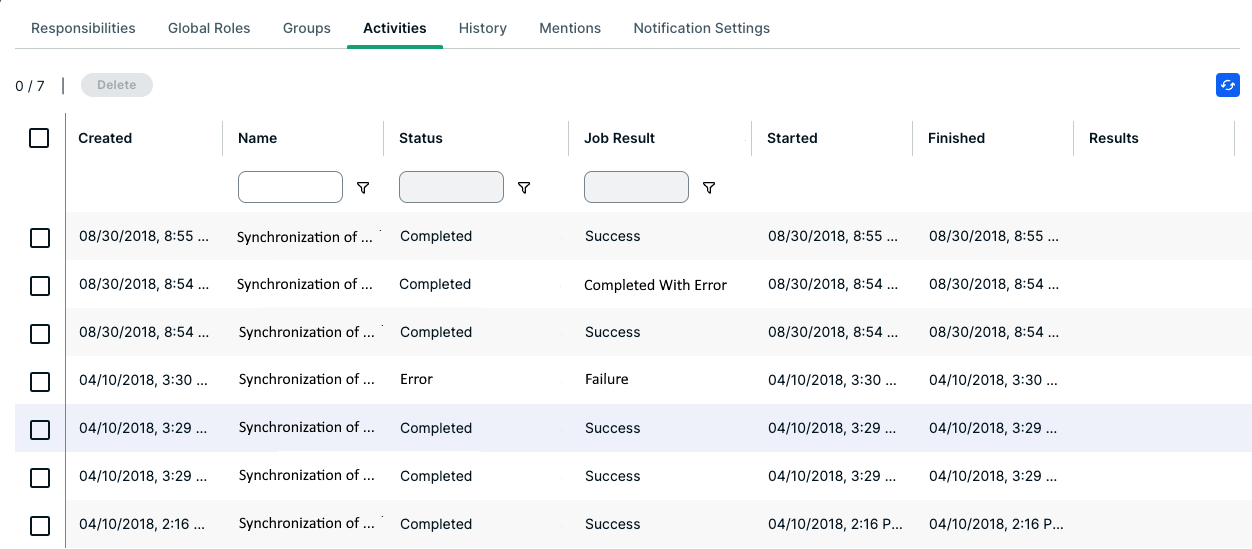
Task: Open the Status column filter icon
Action: click(x=523, y=188)
